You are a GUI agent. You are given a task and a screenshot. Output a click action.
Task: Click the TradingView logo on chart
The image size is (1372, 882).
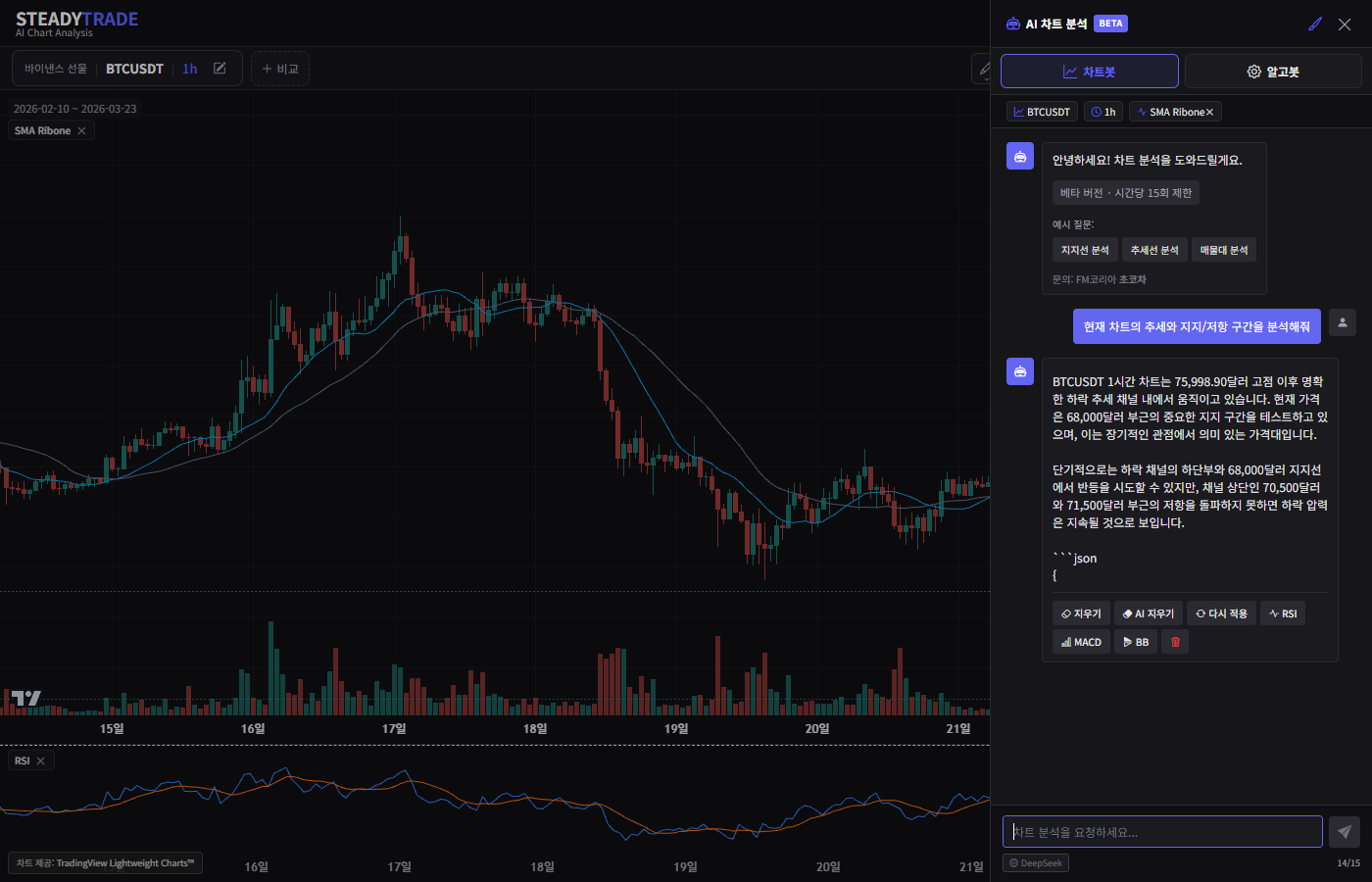[26, 698]
